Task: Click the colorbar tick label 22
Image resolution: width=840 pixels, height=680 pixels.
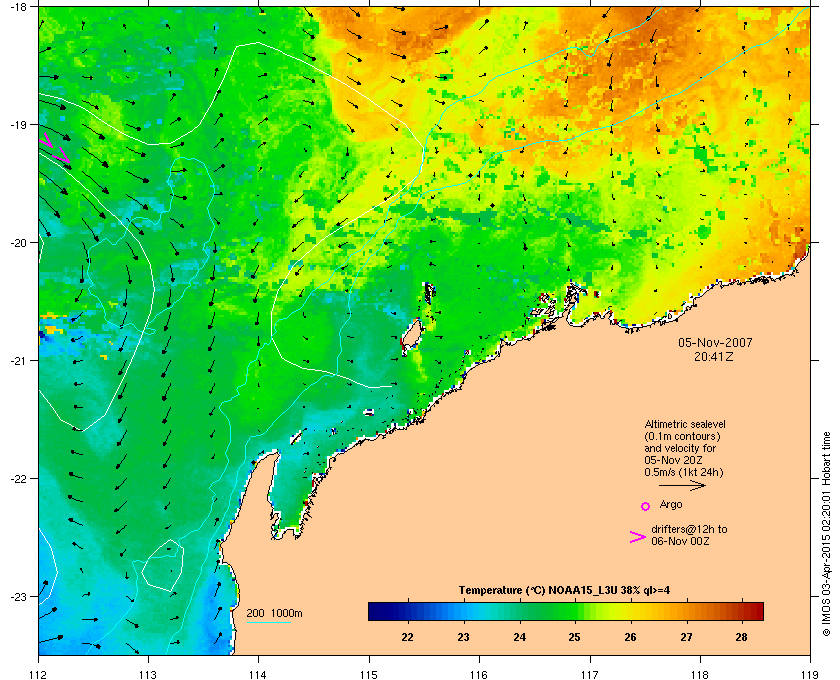Action: [408, 637]
